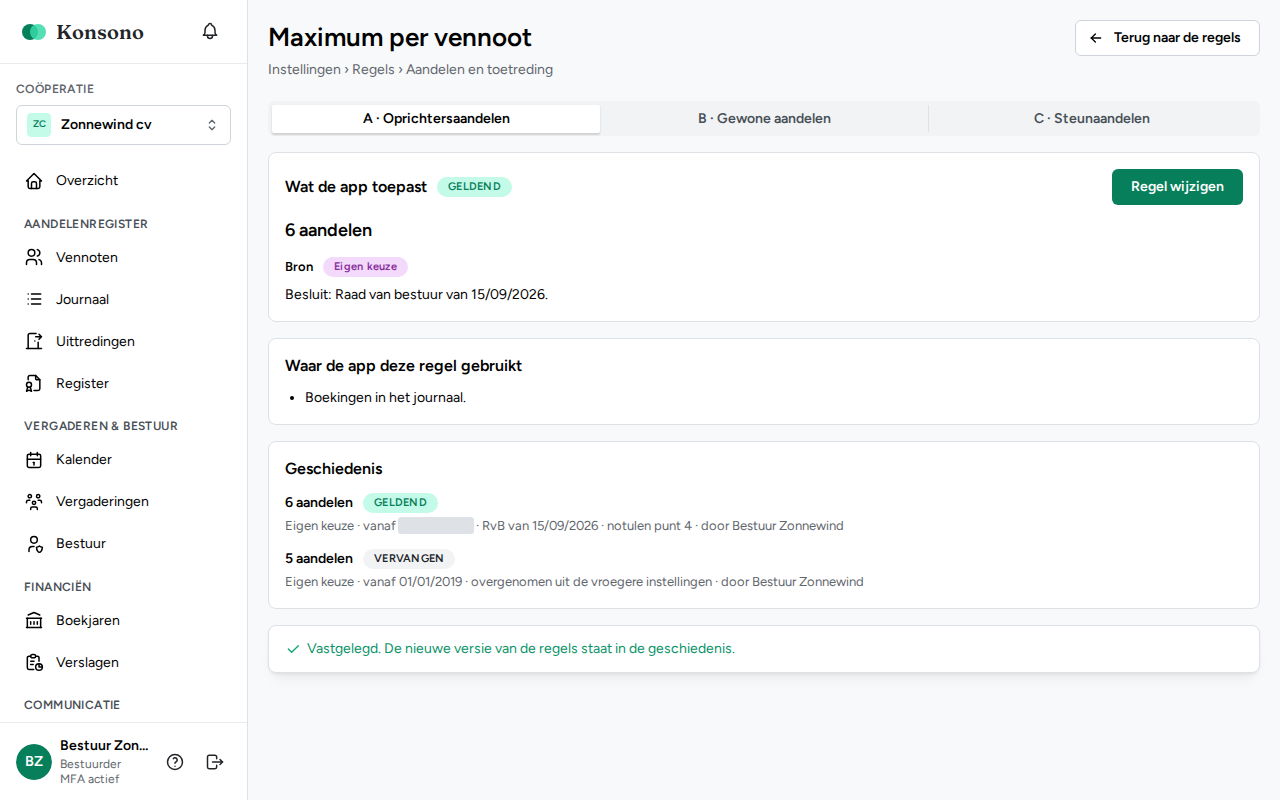
Task: Click the Journaal list icon
Action: pos(34,300)
